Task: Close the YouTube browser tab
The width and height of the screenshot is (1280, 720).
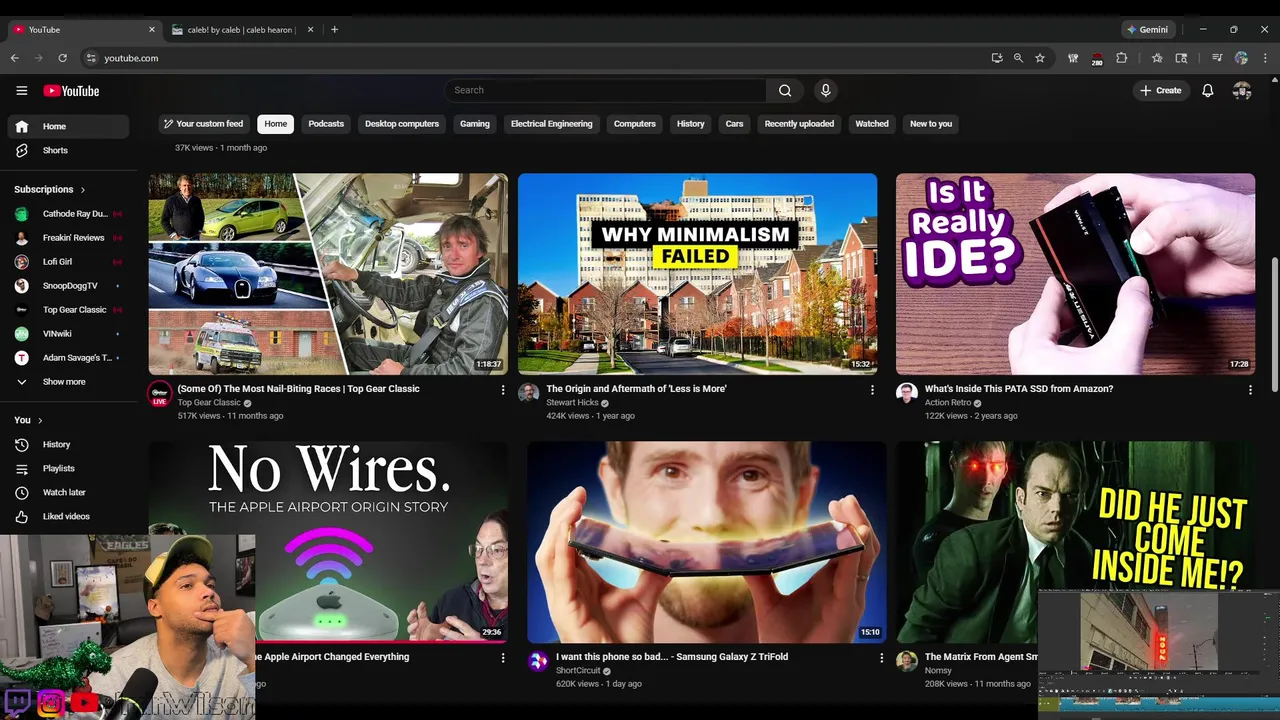Action: (152, 30)
